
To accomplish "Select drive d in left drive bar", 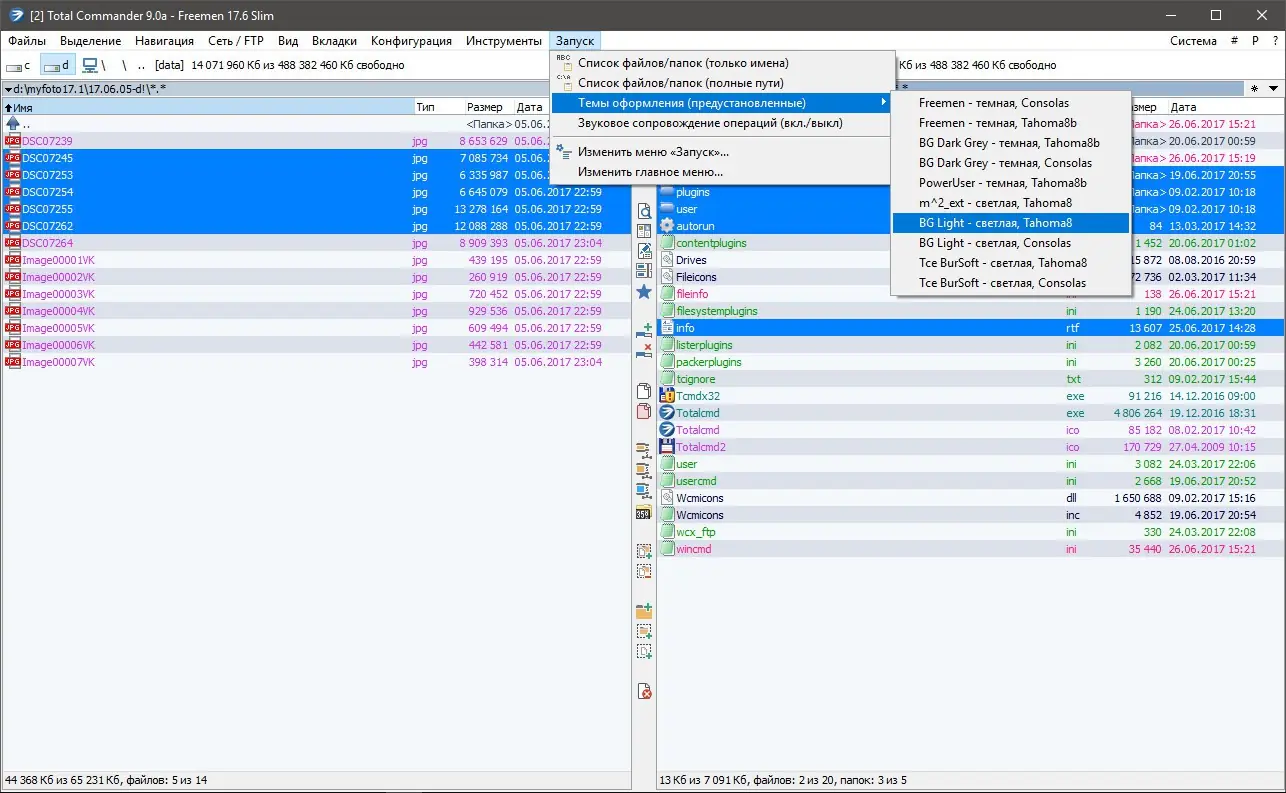I will (57, 65).
